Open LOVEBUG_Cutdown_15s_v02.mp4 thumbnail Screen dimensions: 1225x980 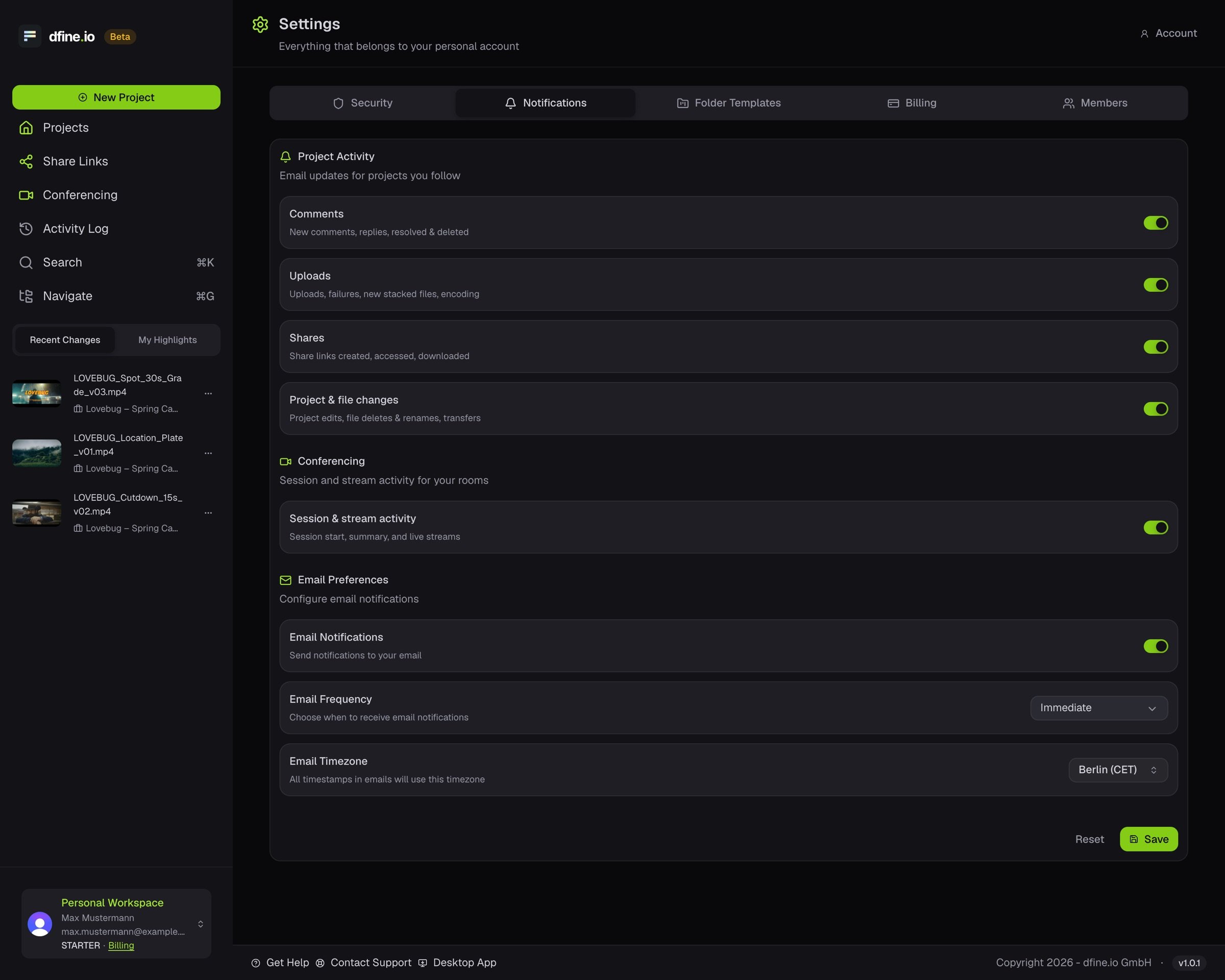37,512
